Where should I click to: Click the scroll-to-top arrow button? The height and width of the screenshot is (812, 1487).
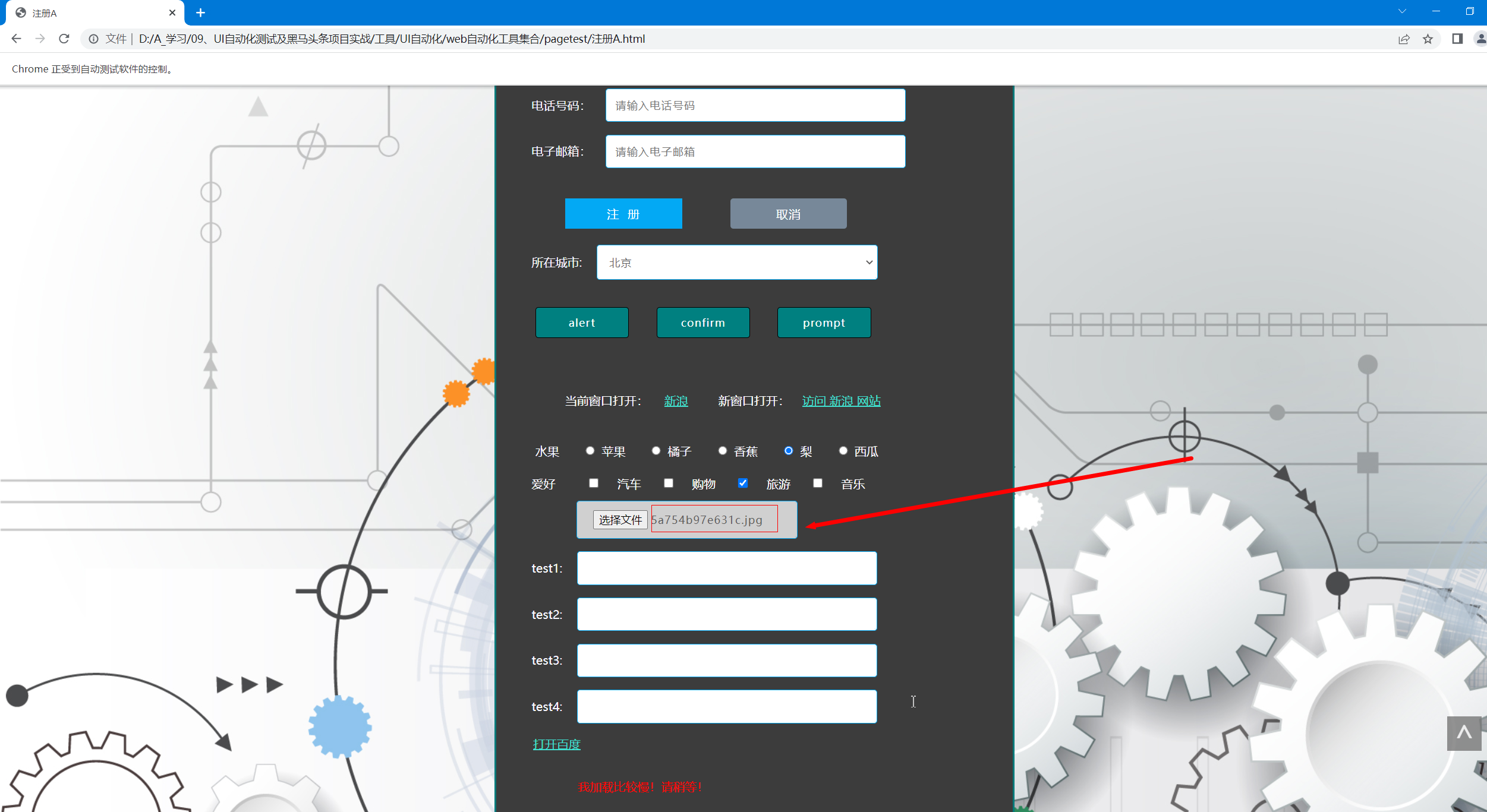(1463, 733)
